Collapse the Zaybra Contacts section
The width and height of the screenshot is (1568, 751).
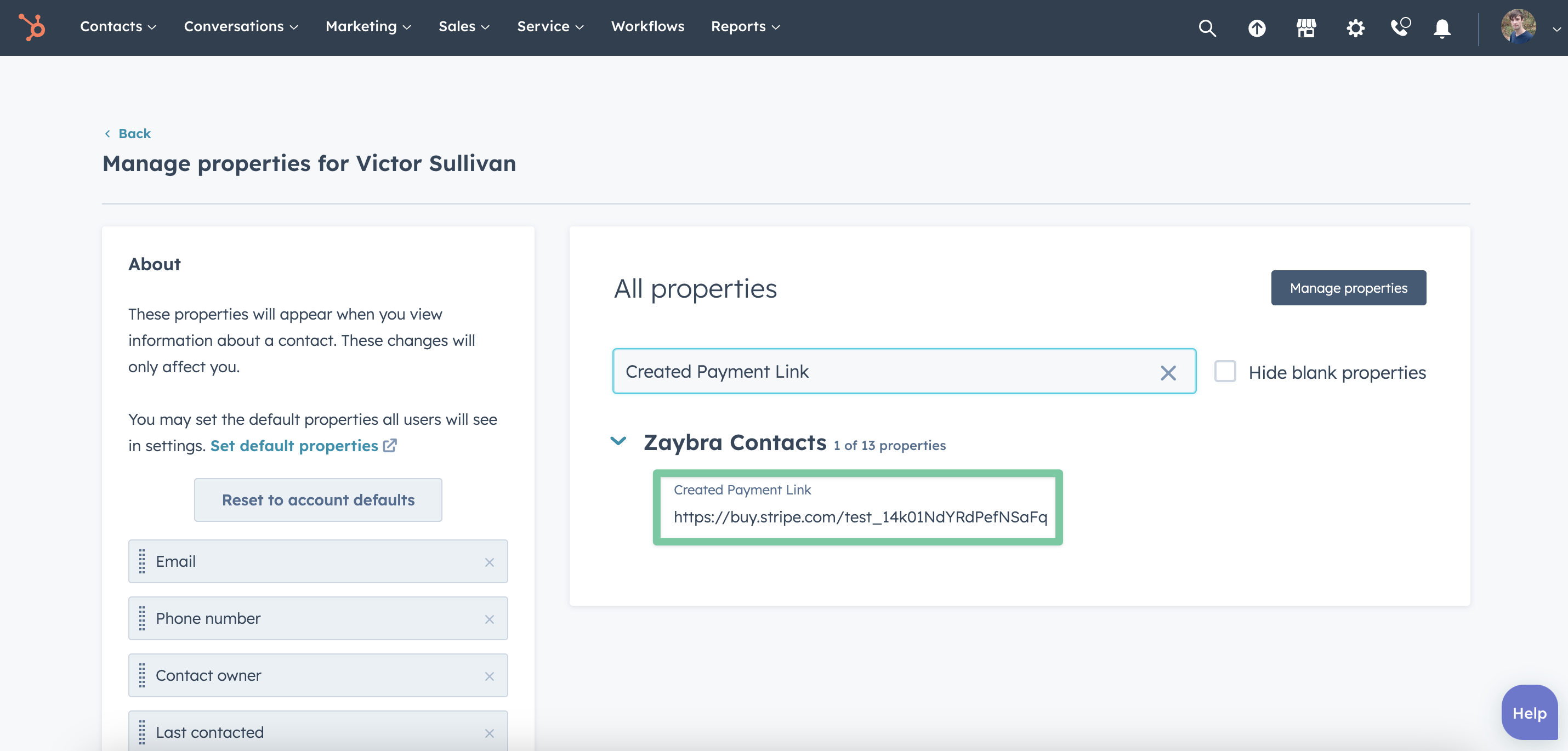(x=618, y=441)
